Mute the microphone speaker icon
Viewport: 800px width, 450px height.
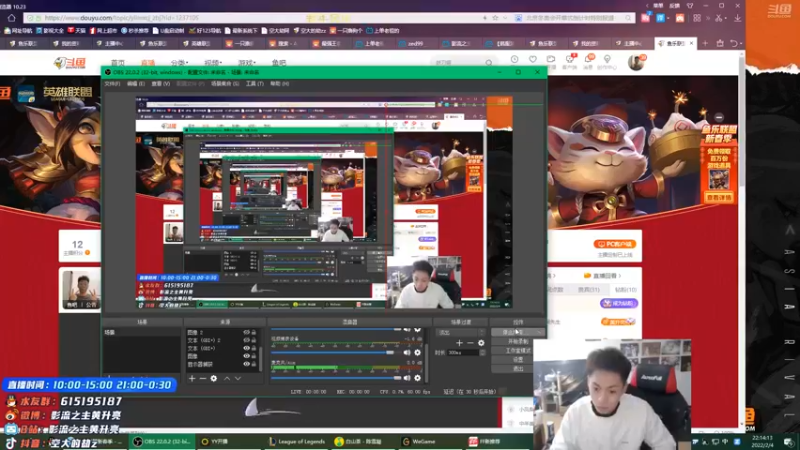407,378
